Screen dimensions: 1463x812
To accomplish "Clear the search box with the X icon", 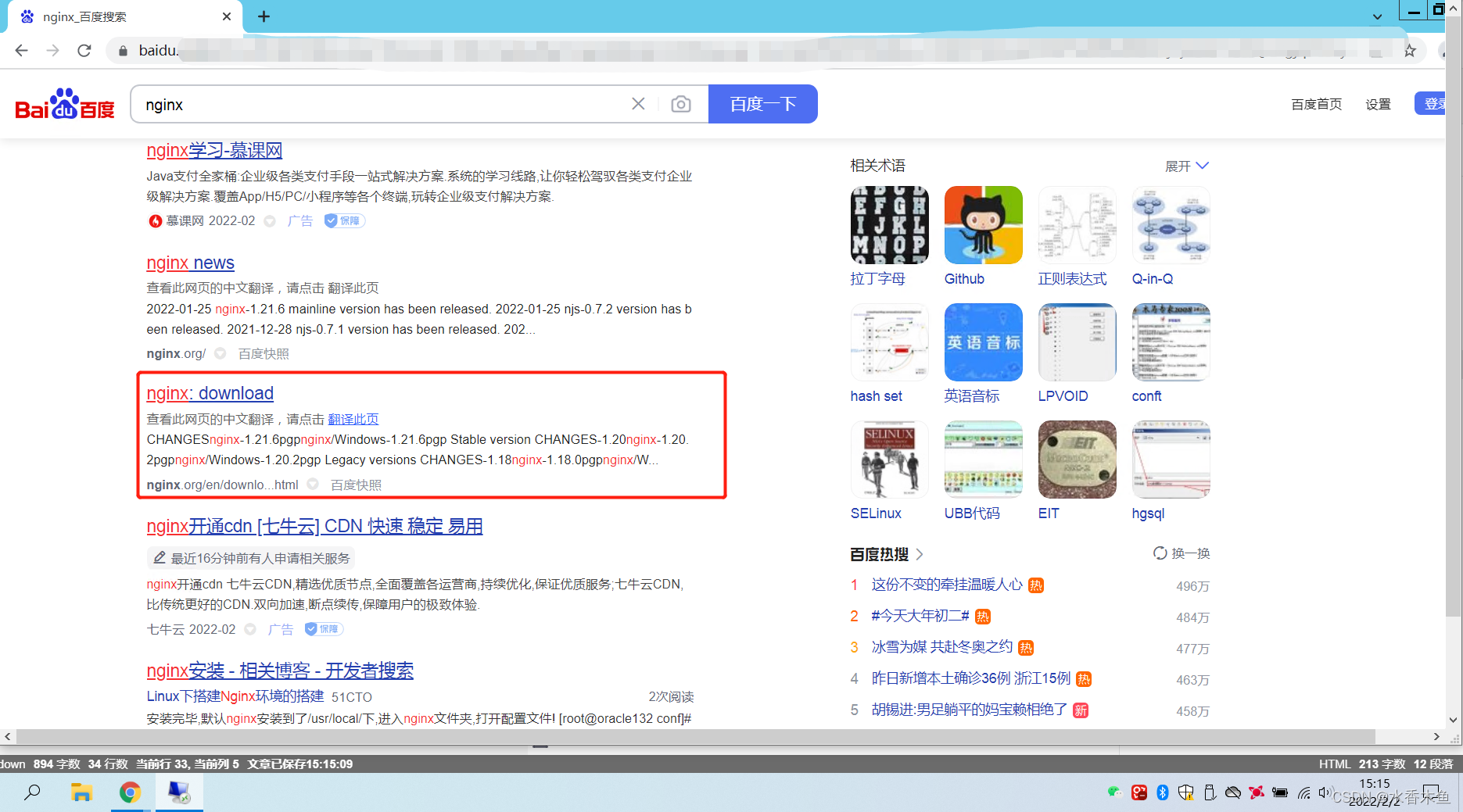I will [638, 103].
